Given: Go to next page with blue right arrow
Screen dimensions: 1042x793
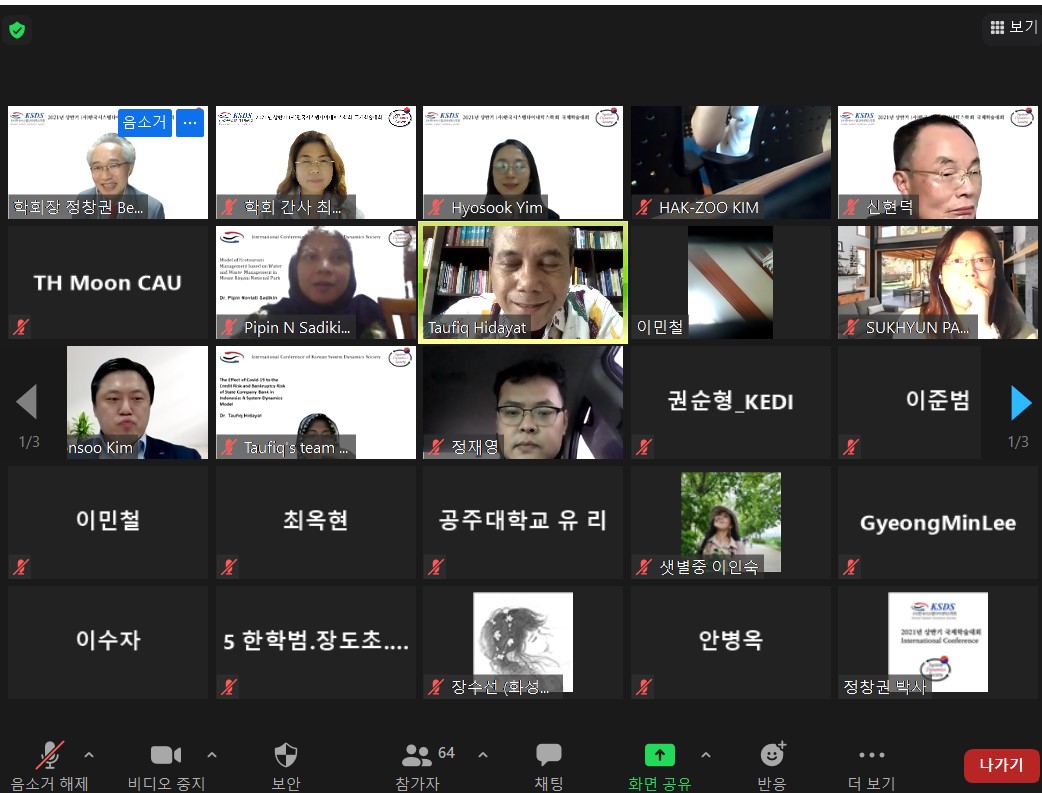Looking at the screenshot, I should (1020, 402).
